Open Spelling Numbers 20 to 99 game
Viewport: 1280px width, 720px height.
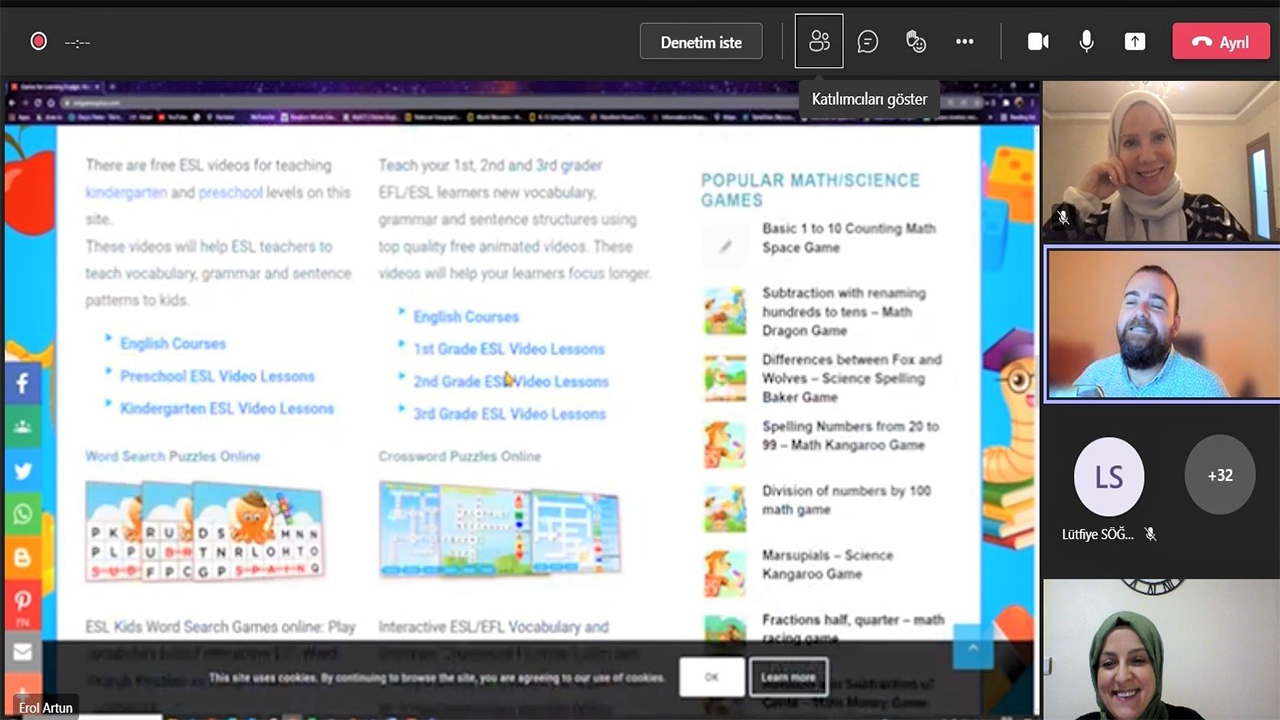click(x=850, y=435)
